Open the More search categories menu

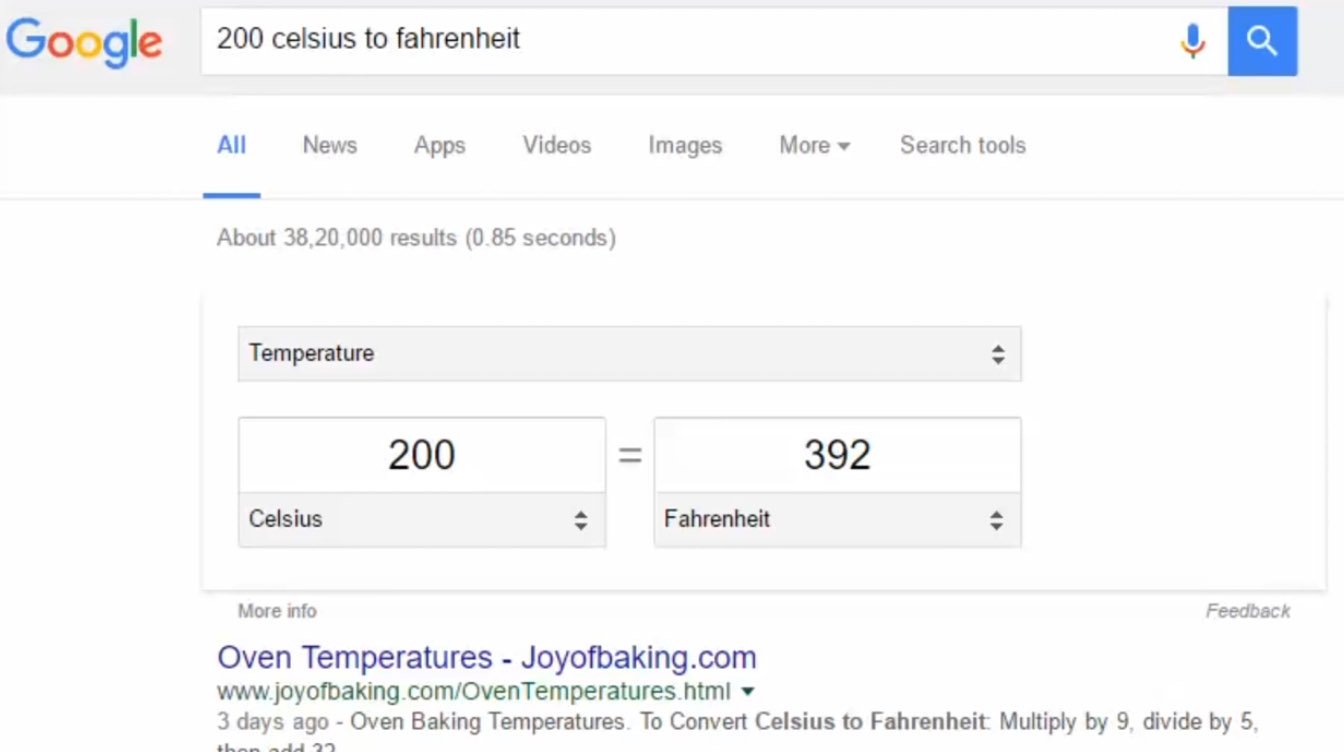tap(814, 146)
